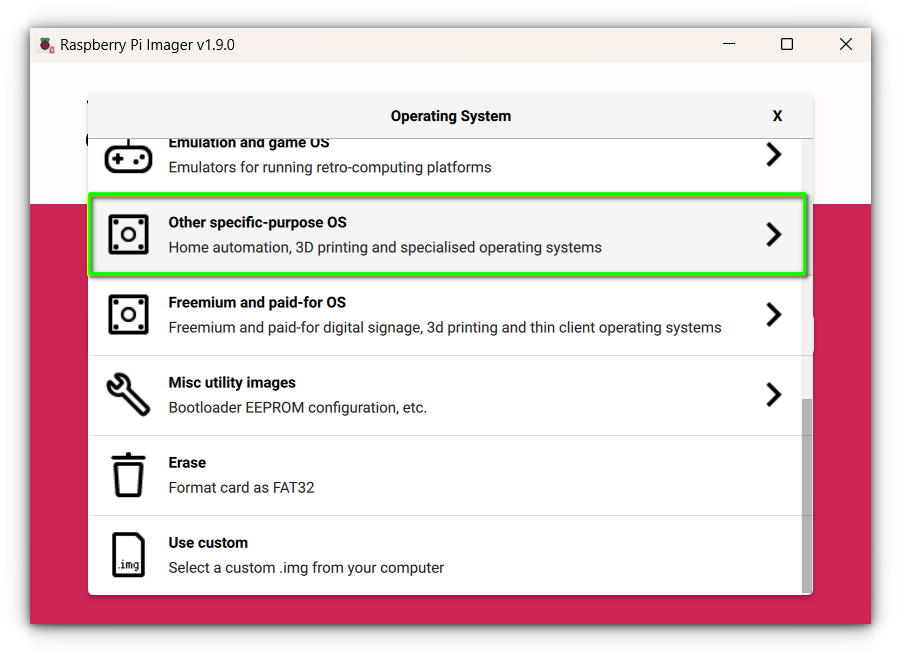Select the Use custom menu entry
The image size is (901, 656).
point(208,543)
